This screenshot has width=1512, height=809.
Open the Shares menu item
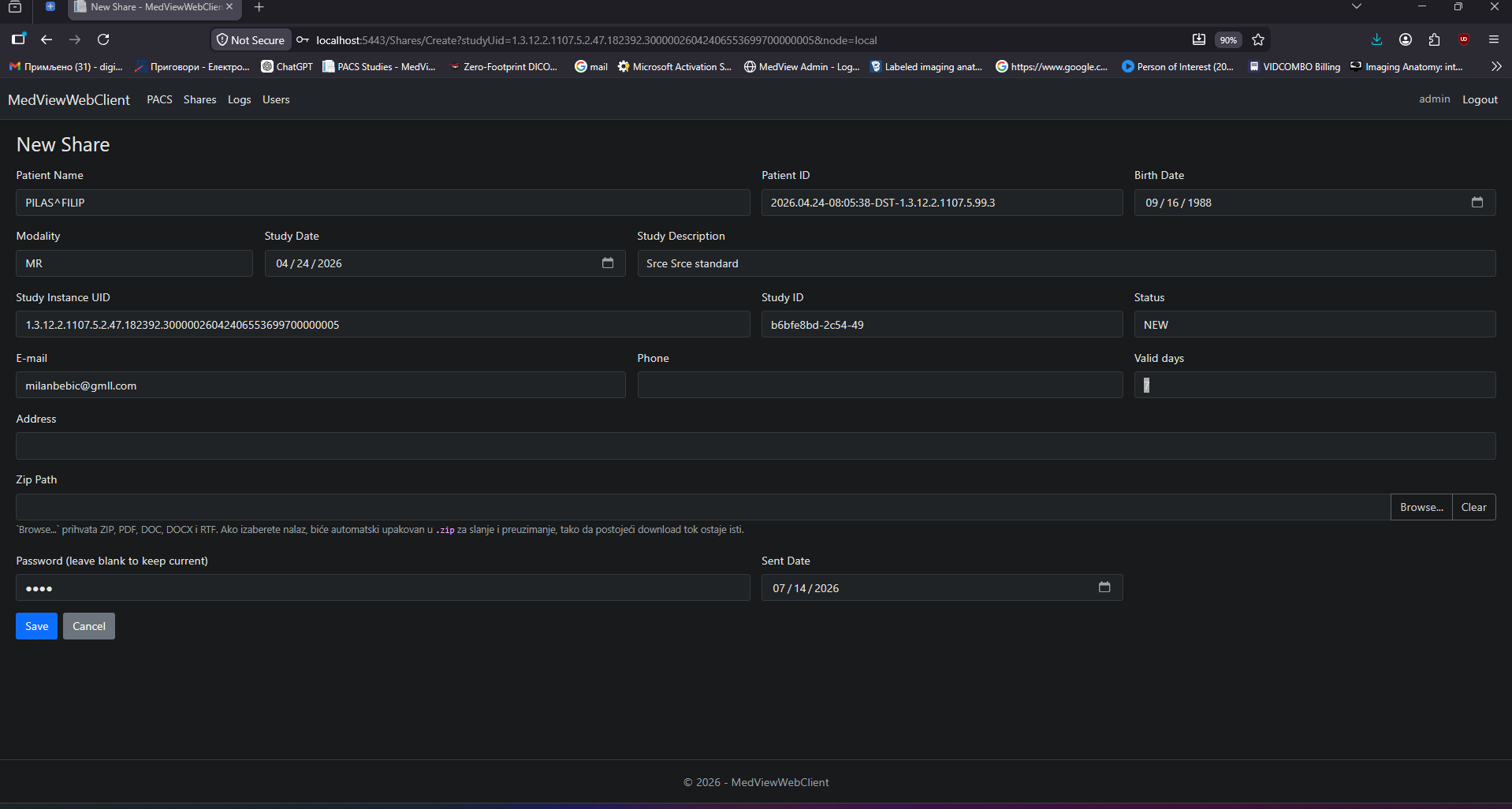pos(199,99)
